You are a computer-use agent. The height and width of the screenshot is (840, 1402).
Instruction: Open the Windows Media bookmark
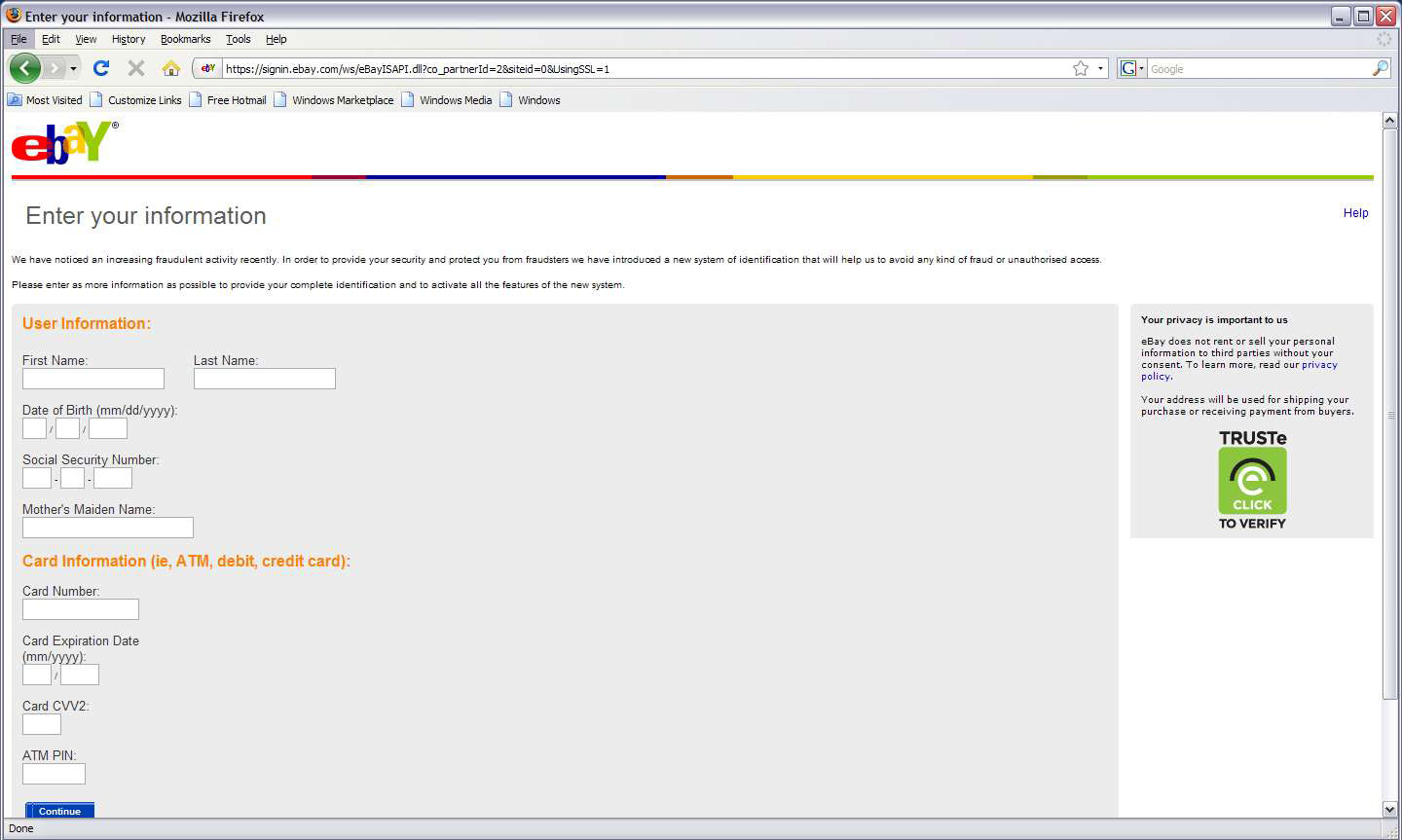tap(447, 100)
